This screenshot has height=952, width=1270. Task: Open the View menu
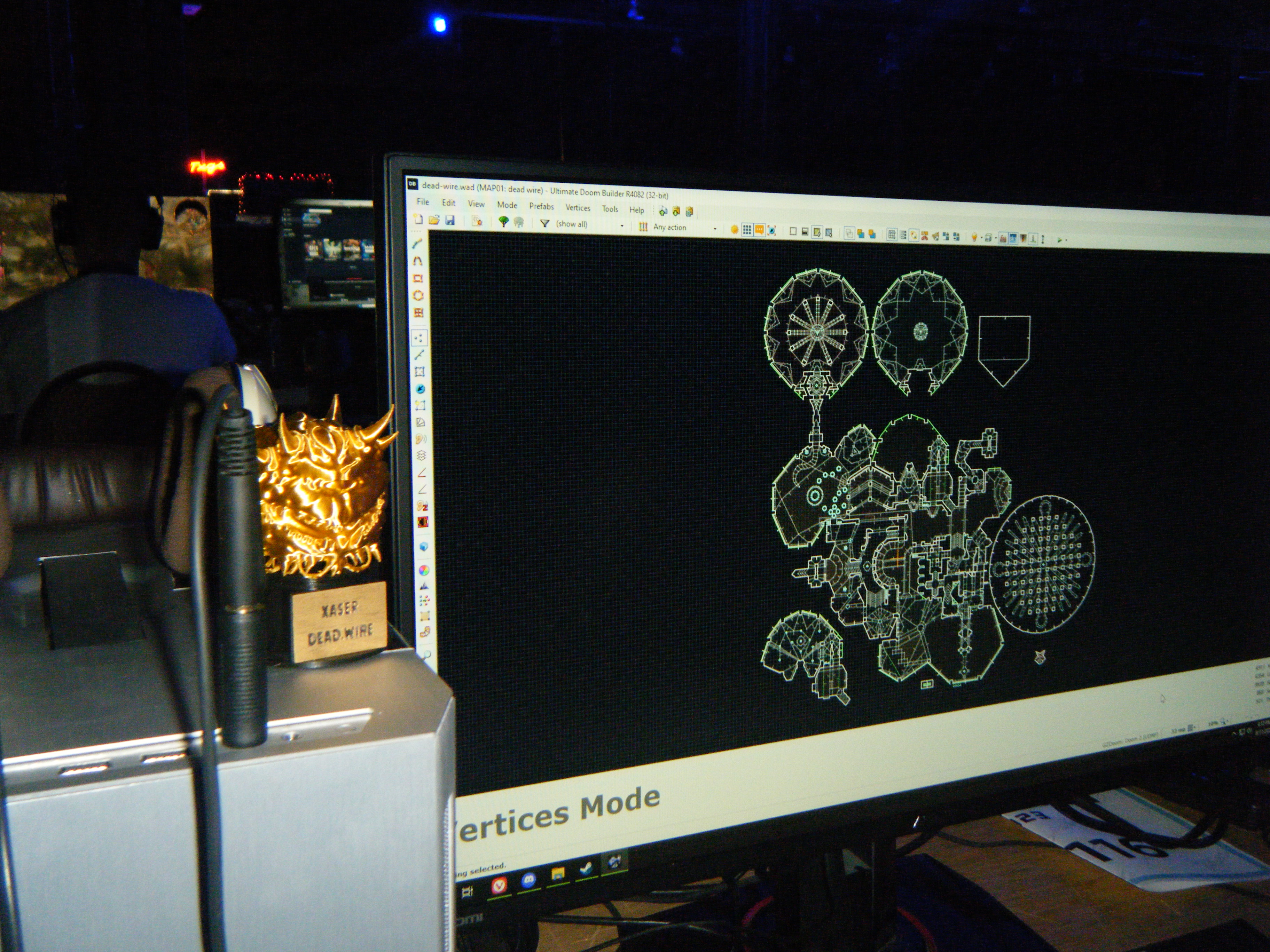[476, 204]
